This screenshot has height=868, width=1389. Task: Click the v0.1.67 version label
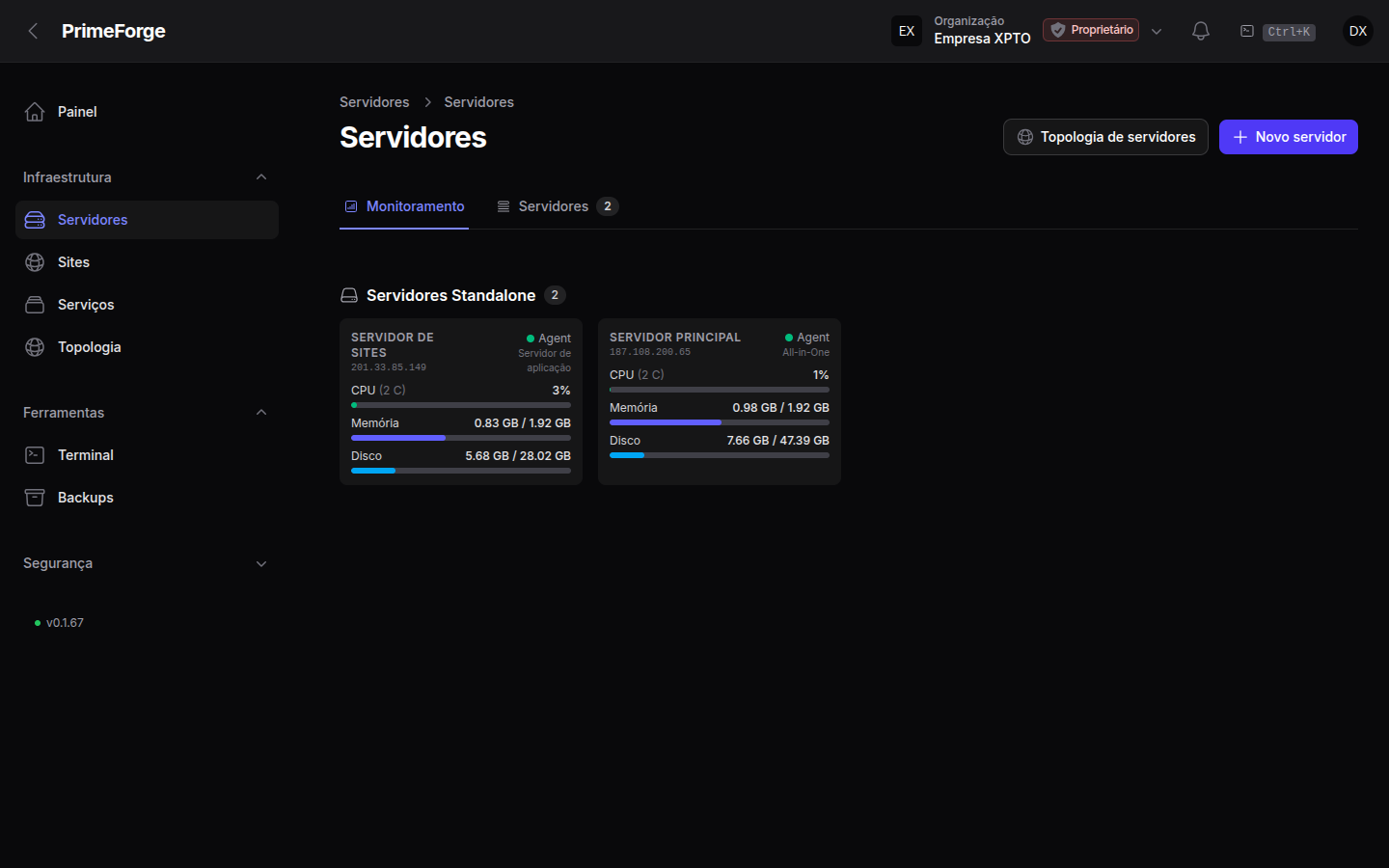65,623
